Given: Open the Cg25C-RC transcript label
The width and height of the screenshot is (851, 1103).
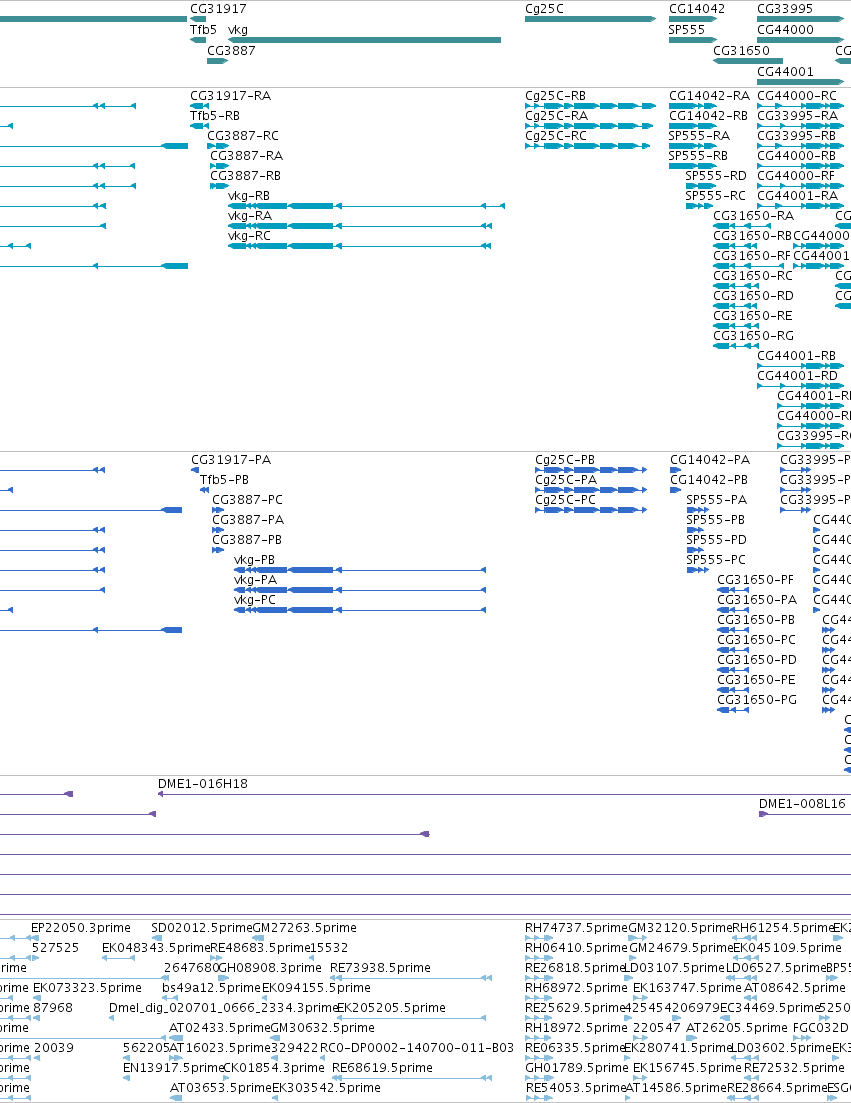Looking at the screenshot, I should tap(556, 136).
